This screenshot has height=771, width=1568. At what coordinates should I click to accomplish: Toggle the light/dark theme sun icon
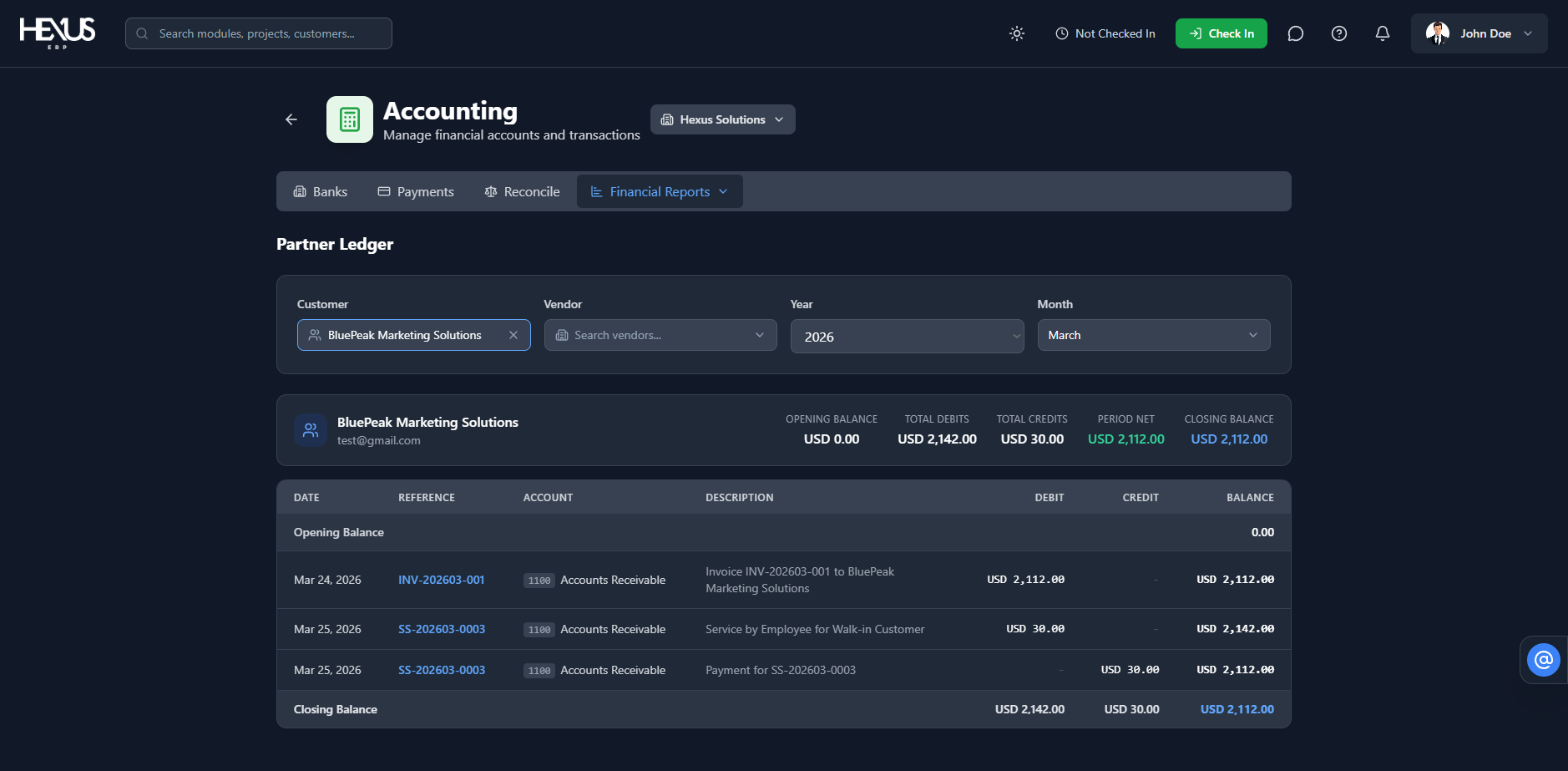1017,33
